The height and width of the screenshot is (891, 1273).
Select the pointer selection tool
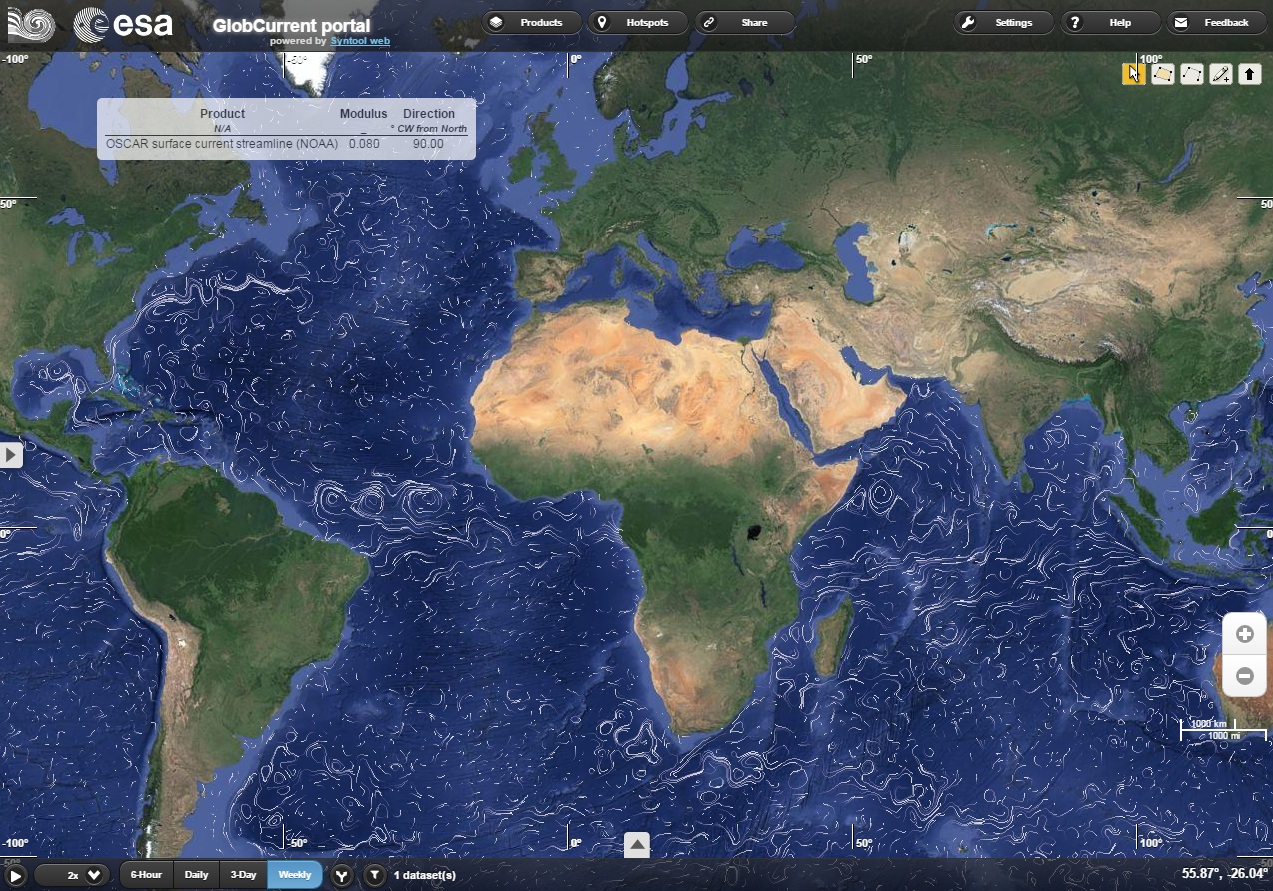tap(1133, 74)
